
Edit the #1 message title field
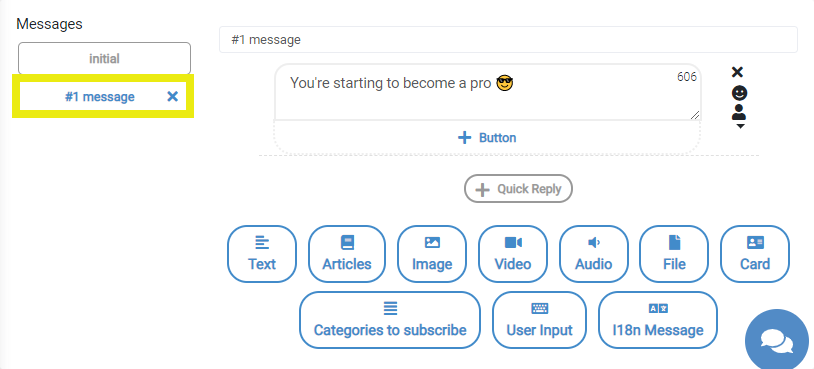(x=508, y=39)
